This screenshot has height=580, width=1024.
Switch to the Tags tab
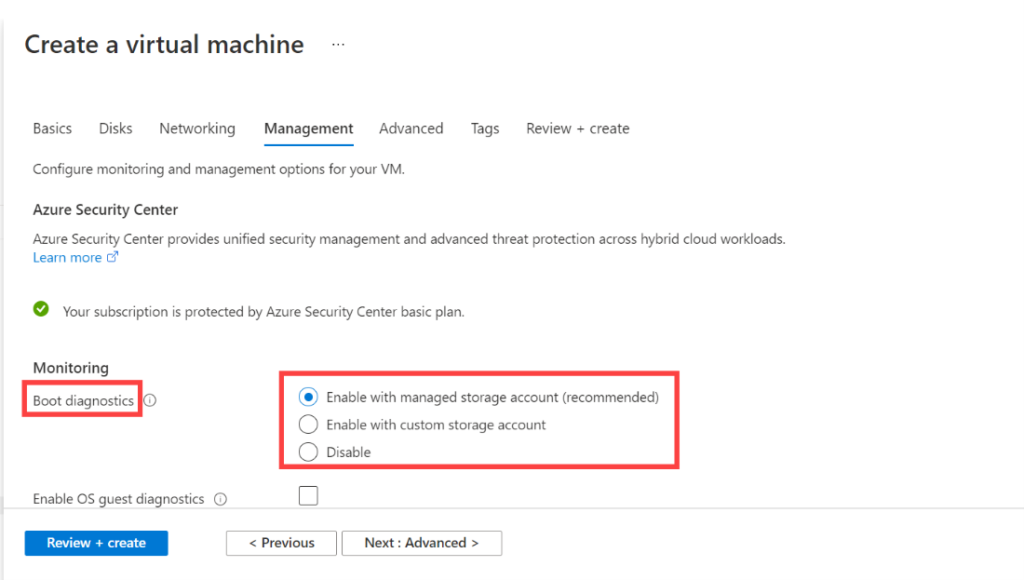[485, 129]
